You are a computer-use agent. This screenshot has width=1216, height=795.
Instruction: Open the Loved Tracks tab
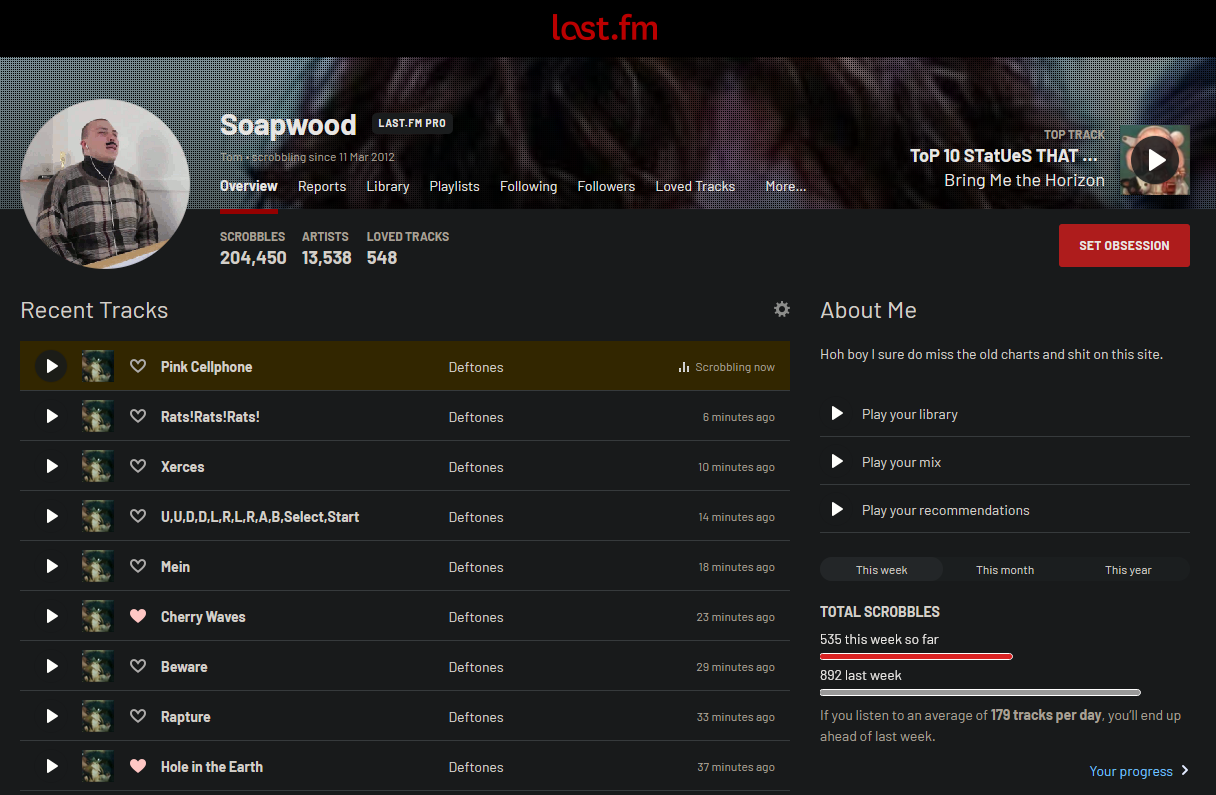coord(695,186)
